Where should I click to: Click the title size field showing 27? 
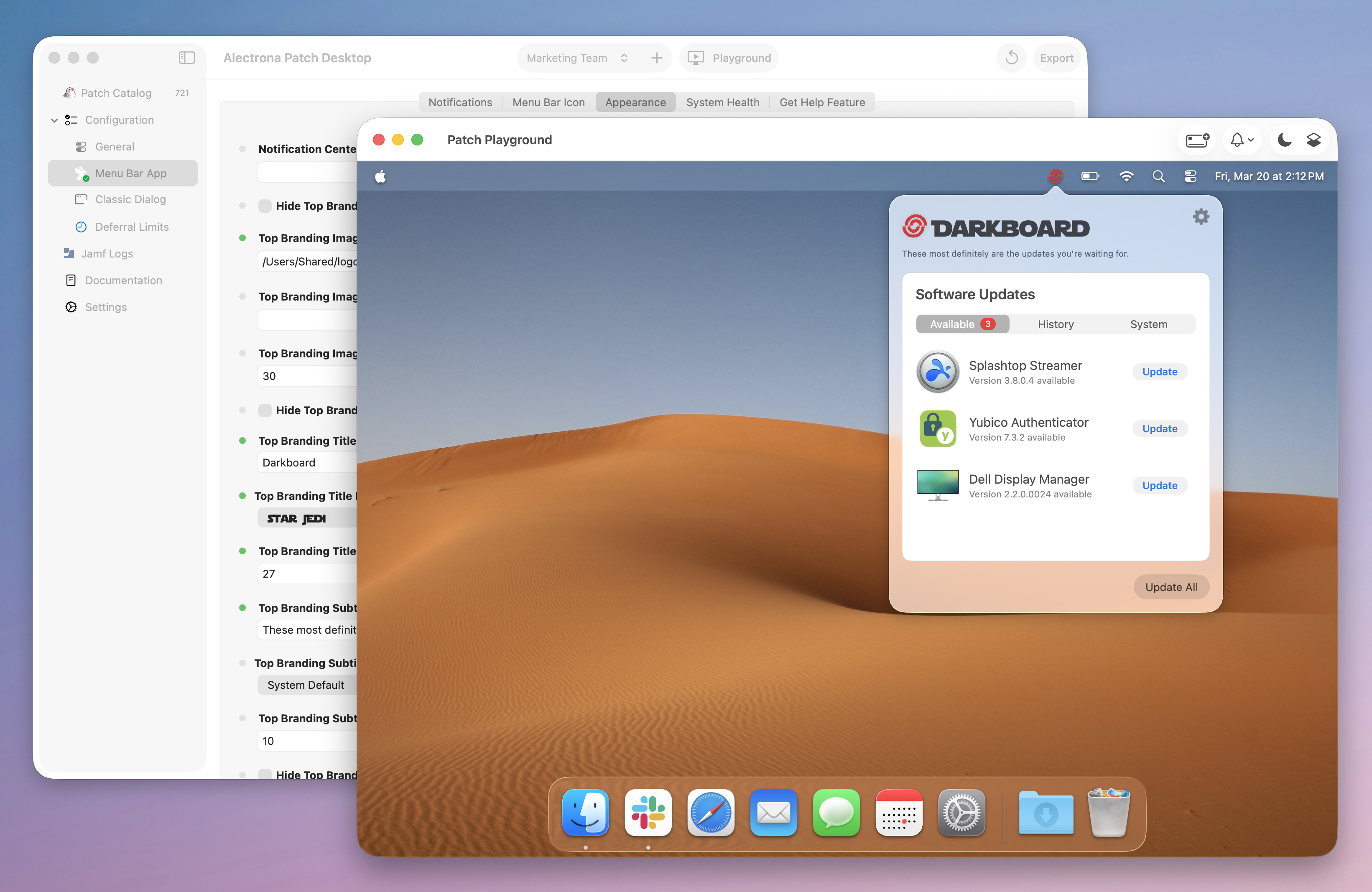point(308,573)
